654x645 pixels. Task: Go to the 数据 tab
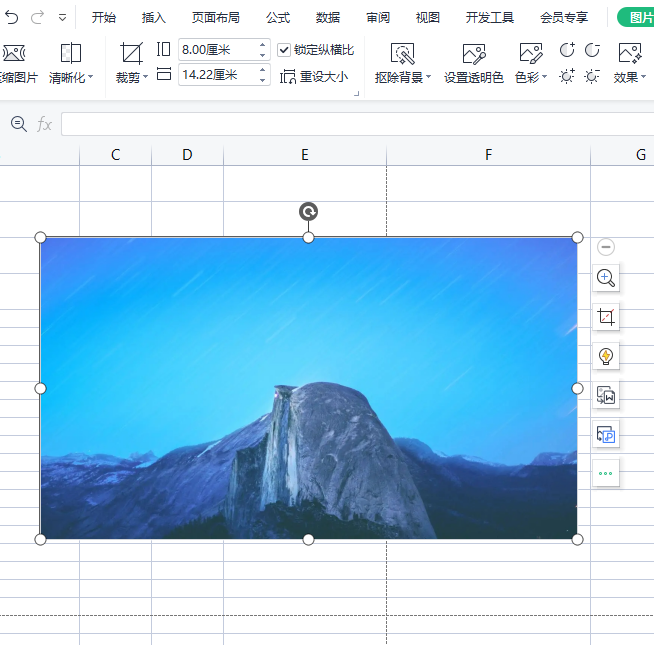(328, 18)
